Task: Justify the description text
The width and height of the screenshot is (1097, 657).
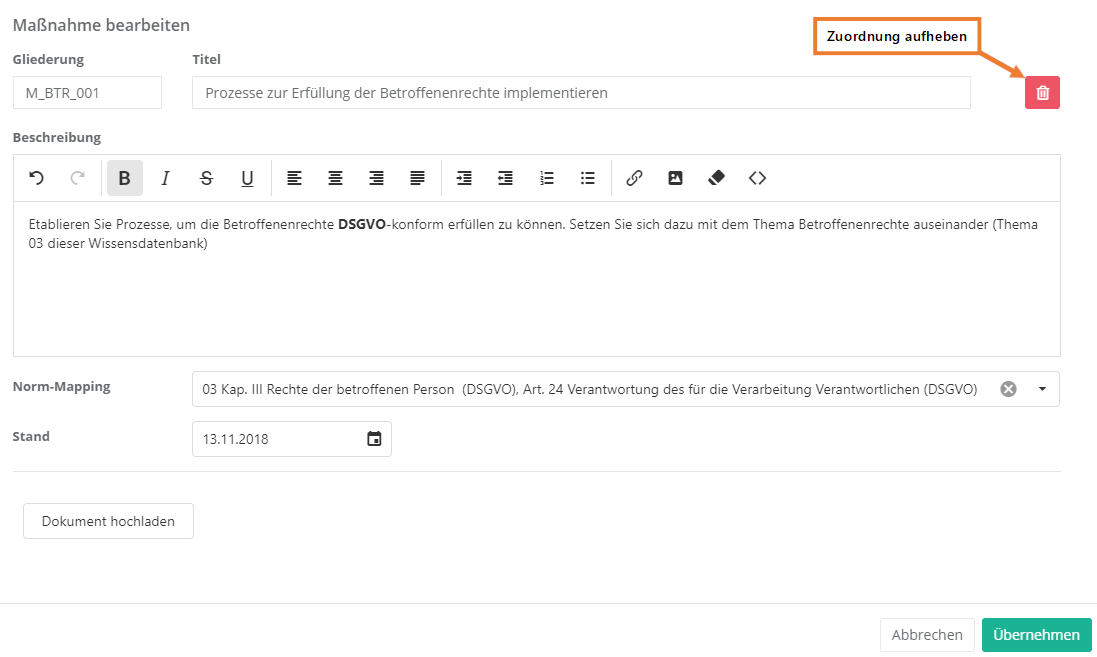Action: click(417, 178)
